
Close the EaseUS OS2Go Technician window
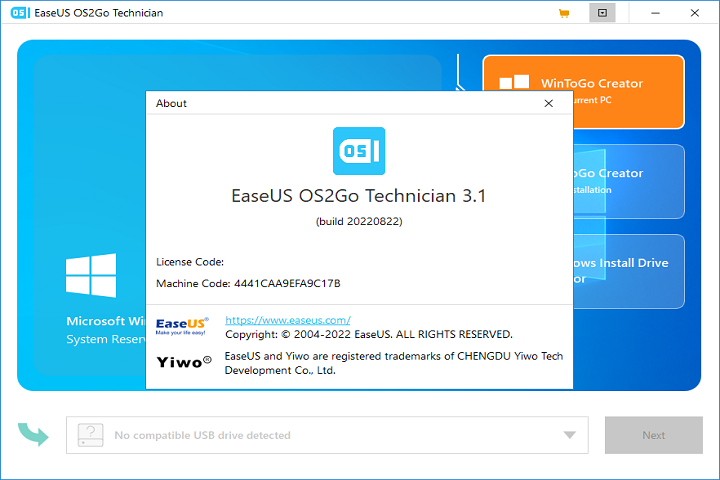pos(695,13)
